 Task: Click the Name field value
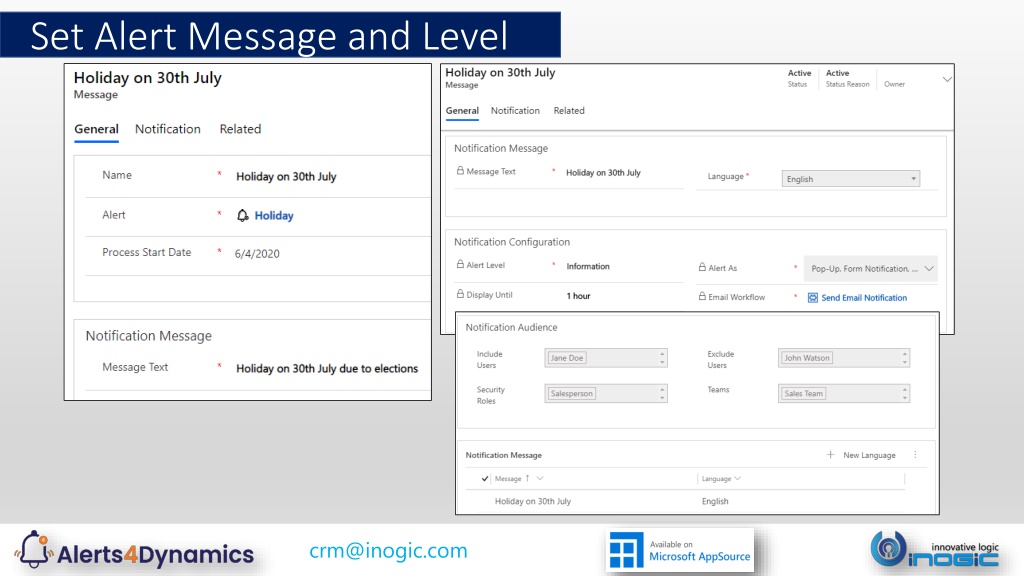tap(286, 176)
